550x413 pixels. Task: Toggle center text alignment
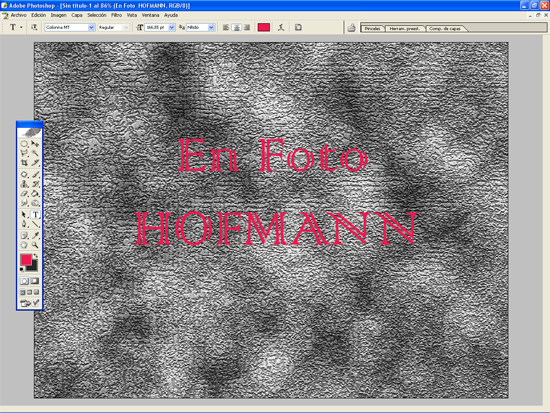click(236, 27)
